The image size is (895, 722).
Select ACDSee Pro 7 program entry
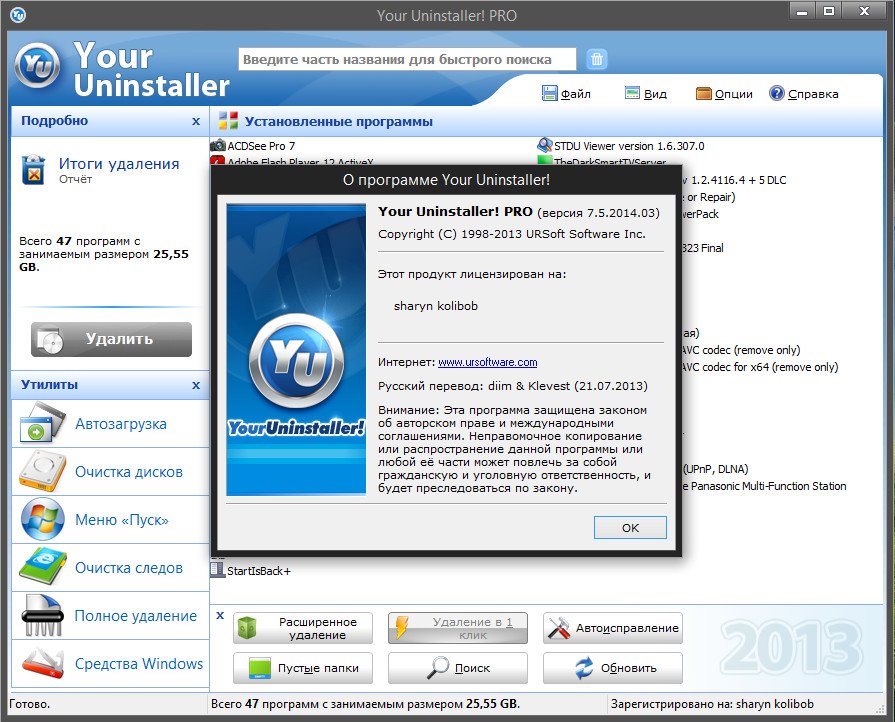point(261,146)
